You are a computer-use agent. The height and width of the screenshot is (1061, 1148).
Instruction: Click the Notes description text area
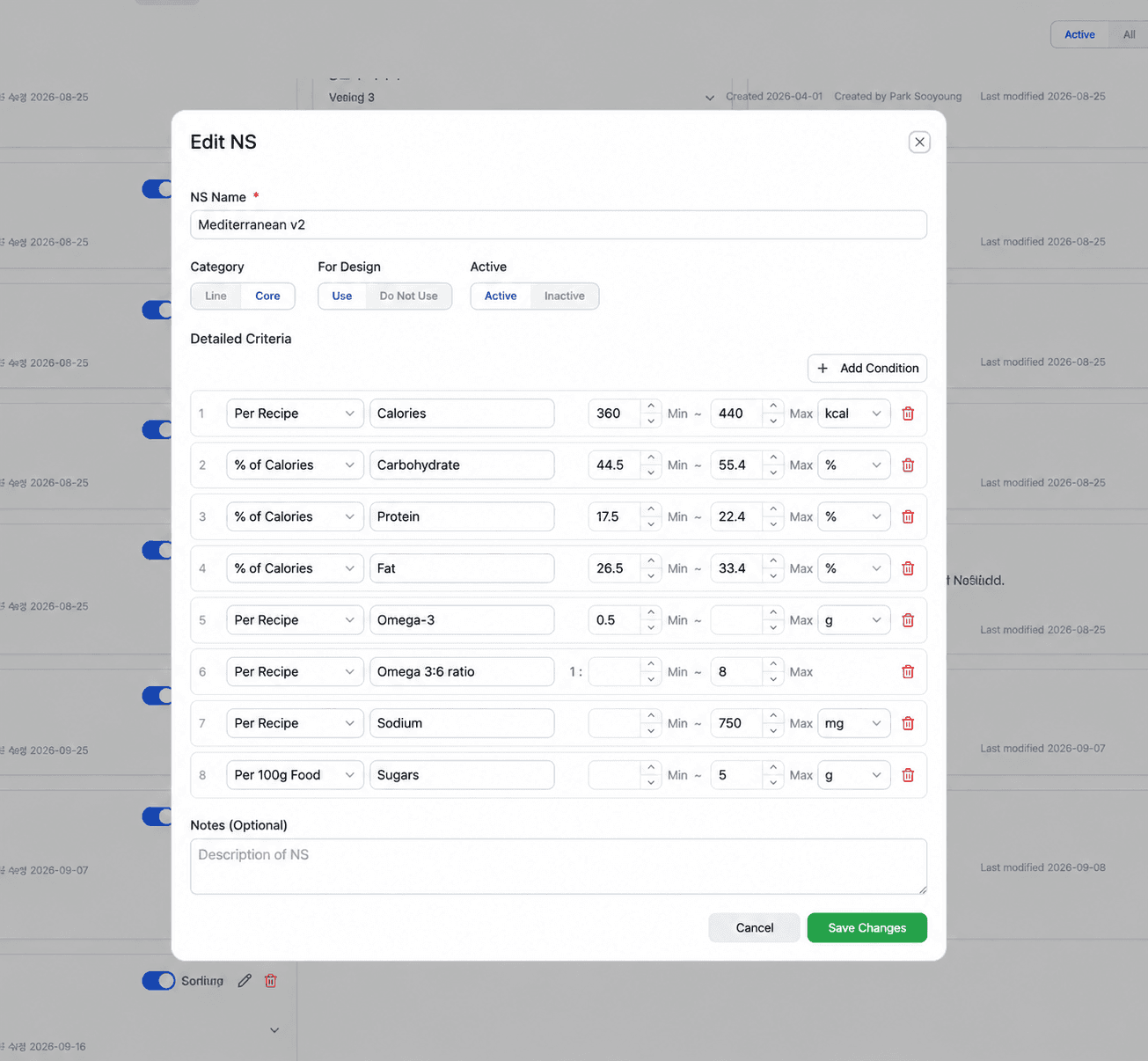[x=559, y=867]
